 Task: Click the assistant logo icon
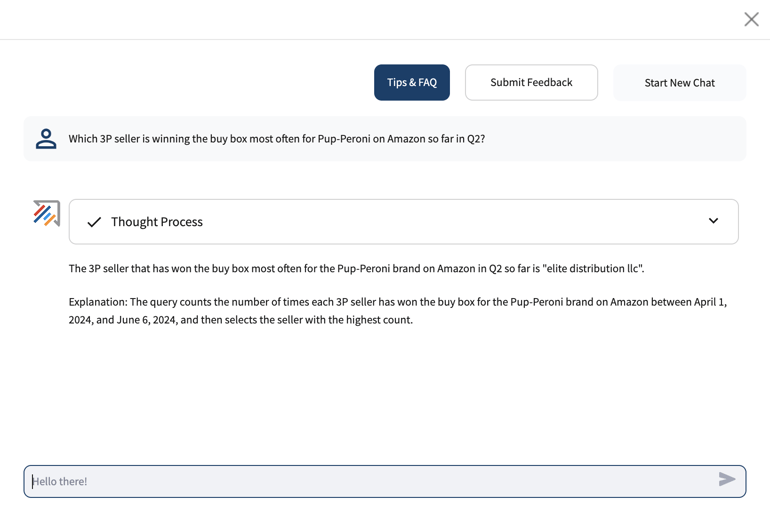(x=47, y=213)
